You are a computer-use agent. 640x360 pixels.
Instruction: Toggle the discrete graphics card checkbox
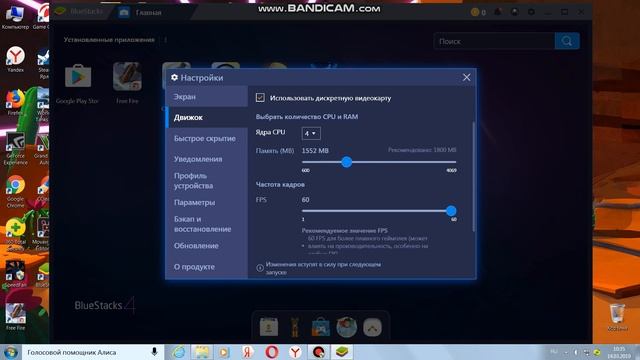tap(260, 98)
